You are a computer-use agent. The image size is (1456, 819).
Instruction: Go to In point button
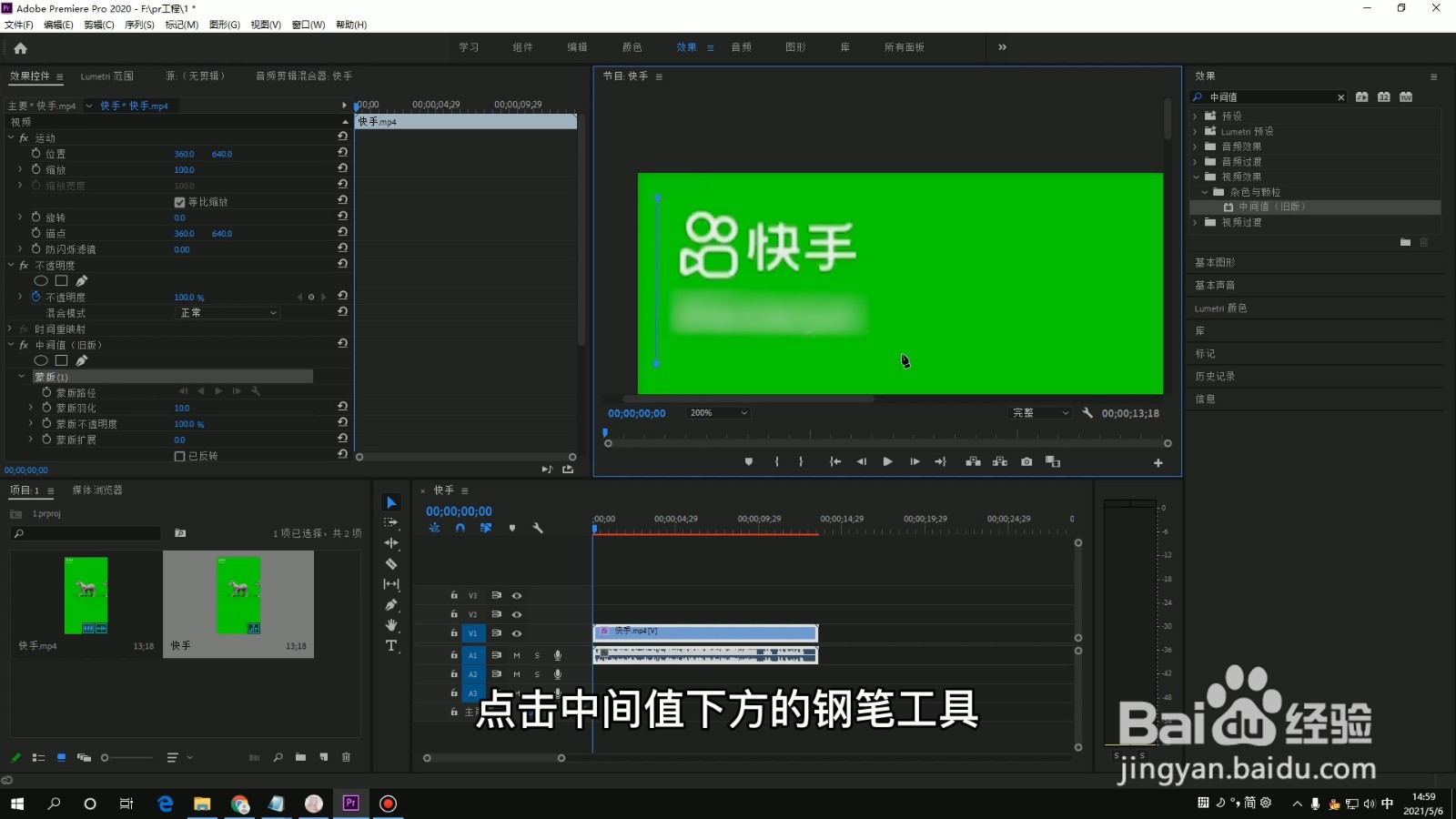tap(834, 462)
